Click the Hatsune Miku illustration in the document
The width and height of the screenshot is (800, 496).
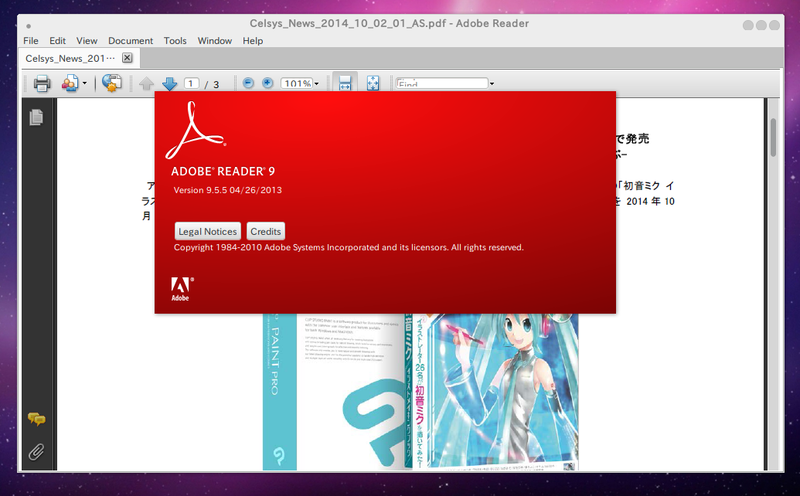coord(495,391)
